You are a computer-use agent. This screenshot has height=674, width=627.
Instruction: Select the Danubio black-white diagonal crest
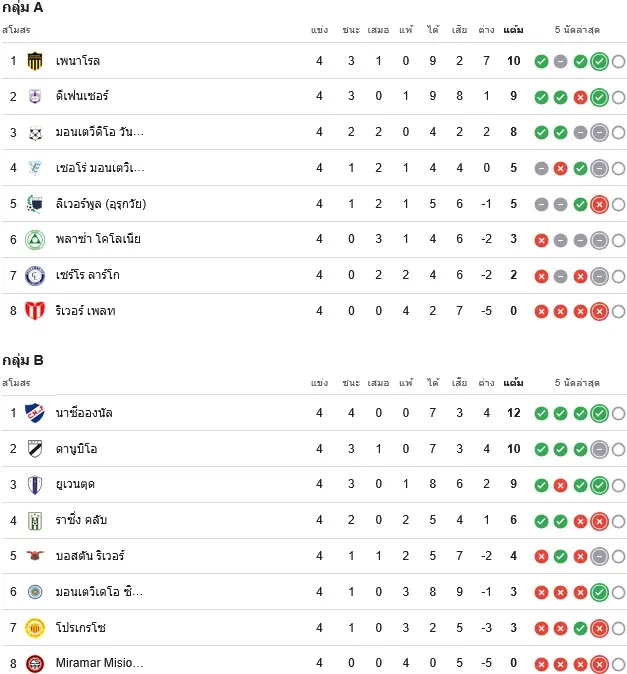pyautogui.click(x=35, y=449)
